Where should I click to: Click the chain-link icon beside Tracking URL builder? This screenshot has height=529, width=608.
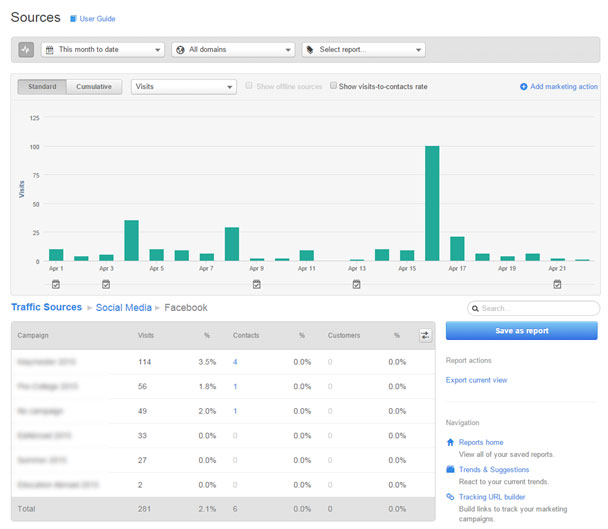(x=450, y=496)
